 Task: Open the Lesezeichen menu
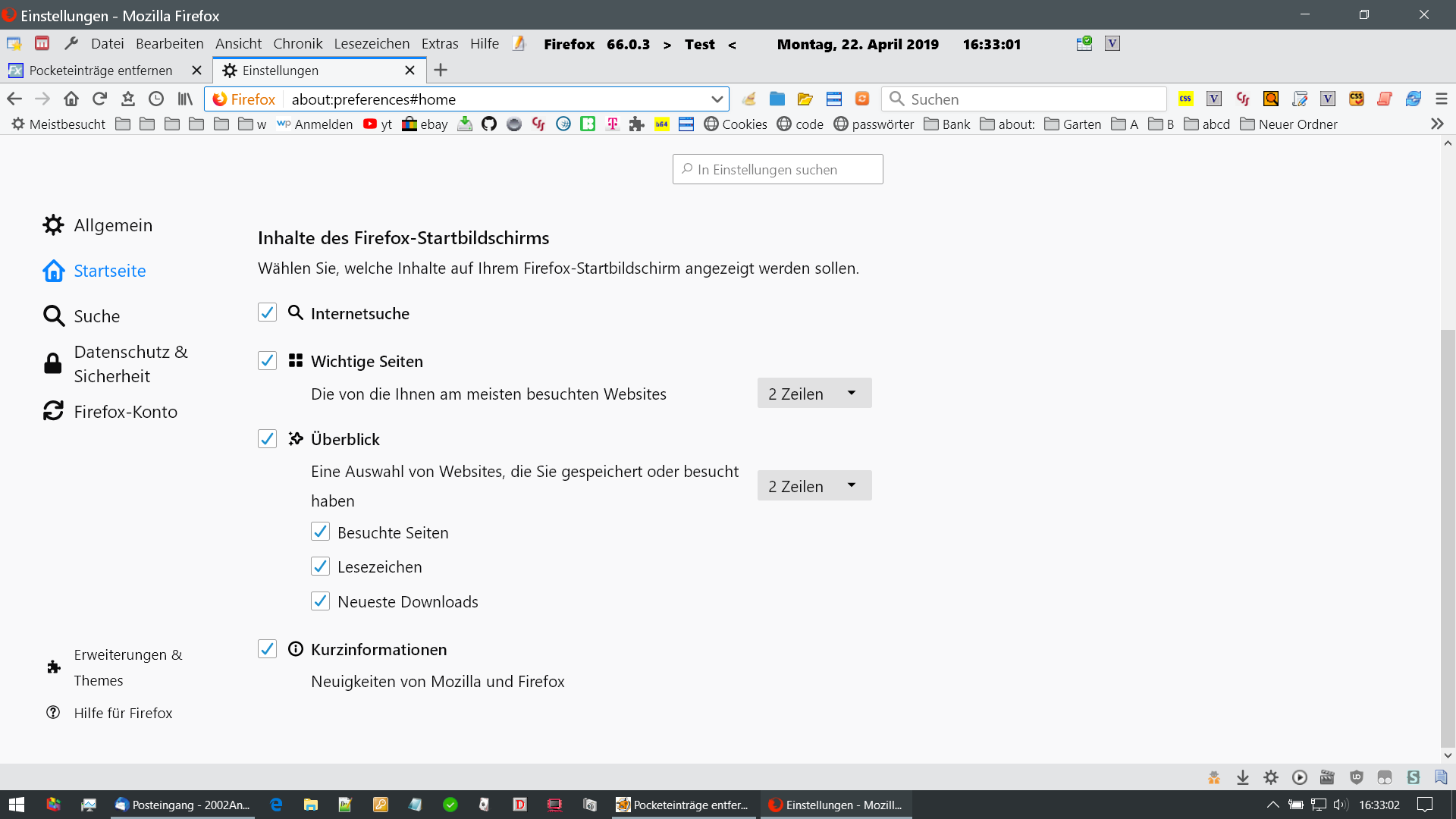(372, 44)
